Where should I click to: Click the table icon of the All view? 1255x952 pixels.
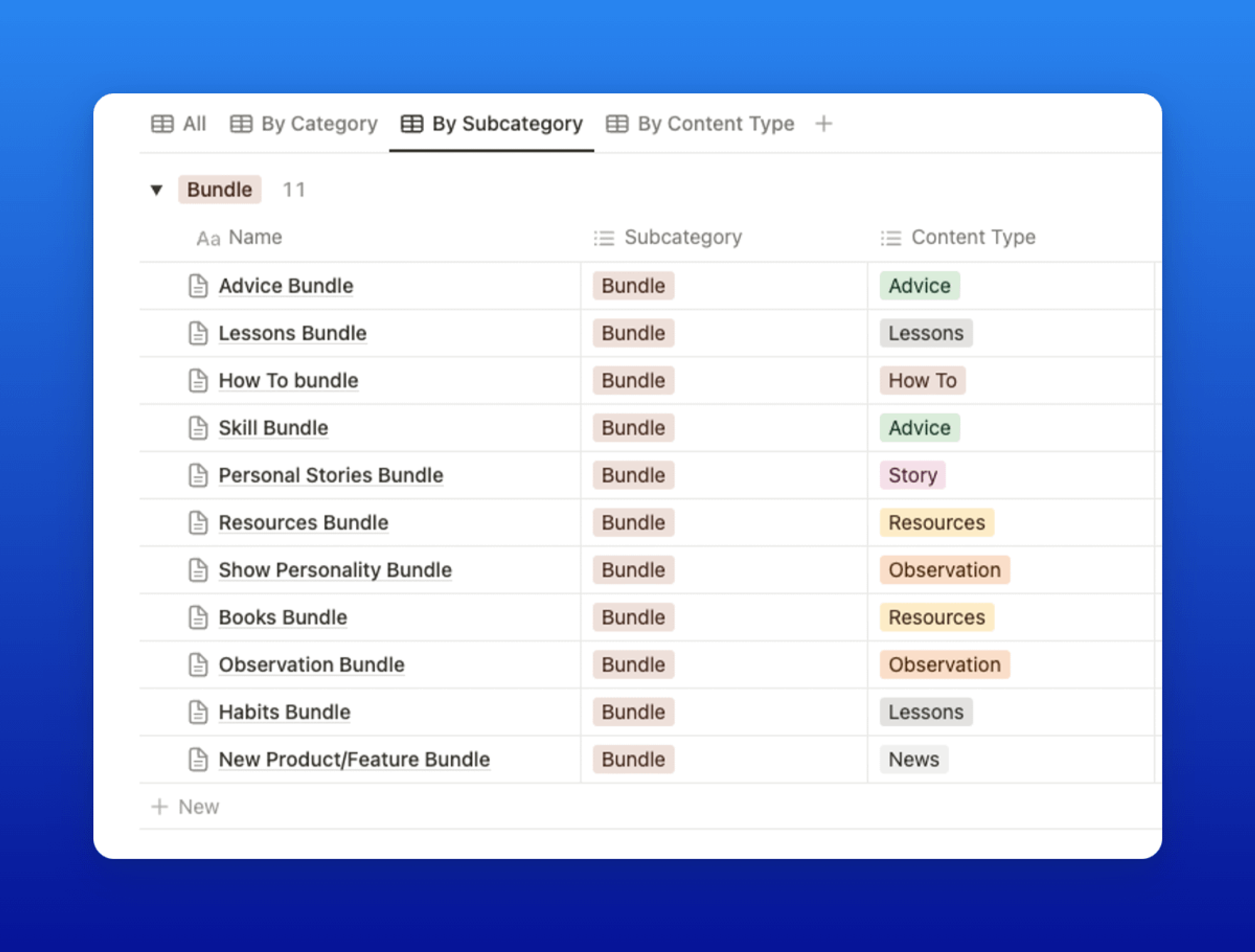(x=162, y=124)
